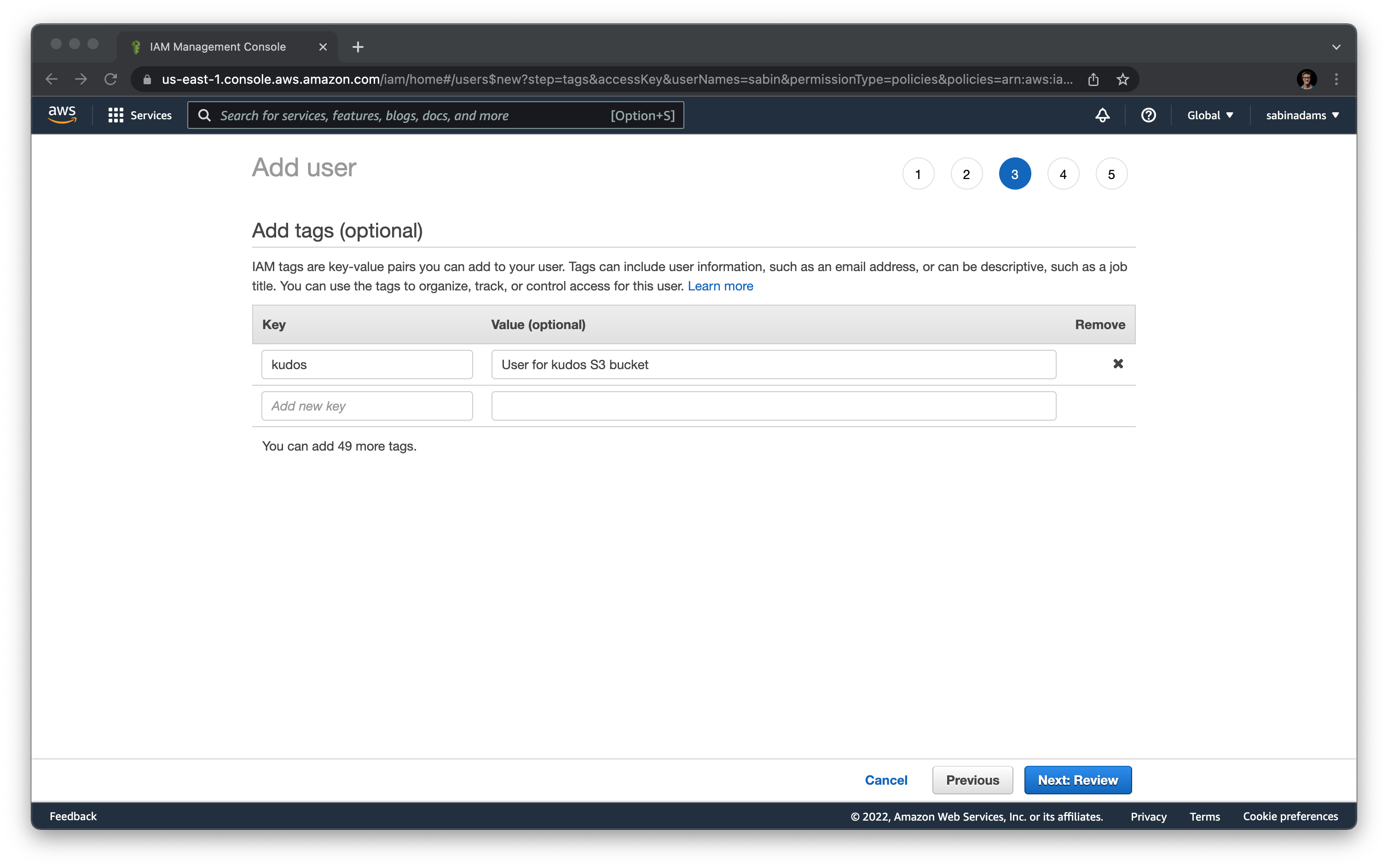Open Chrome three-dot menu
The height and width of the screenshot is (868, 1388).
[x=1336, y=79]
